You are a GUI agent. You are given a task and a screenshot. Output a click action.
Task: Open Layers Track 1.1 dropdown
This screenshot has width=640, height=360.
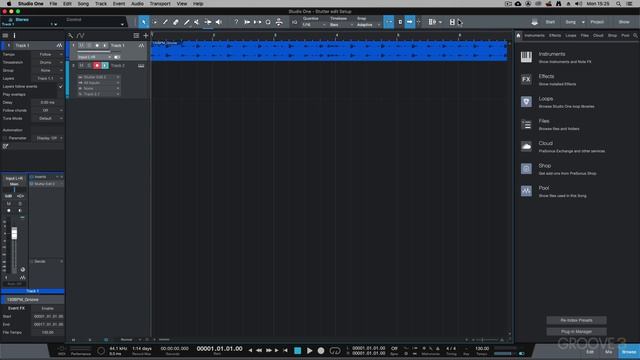48,78
